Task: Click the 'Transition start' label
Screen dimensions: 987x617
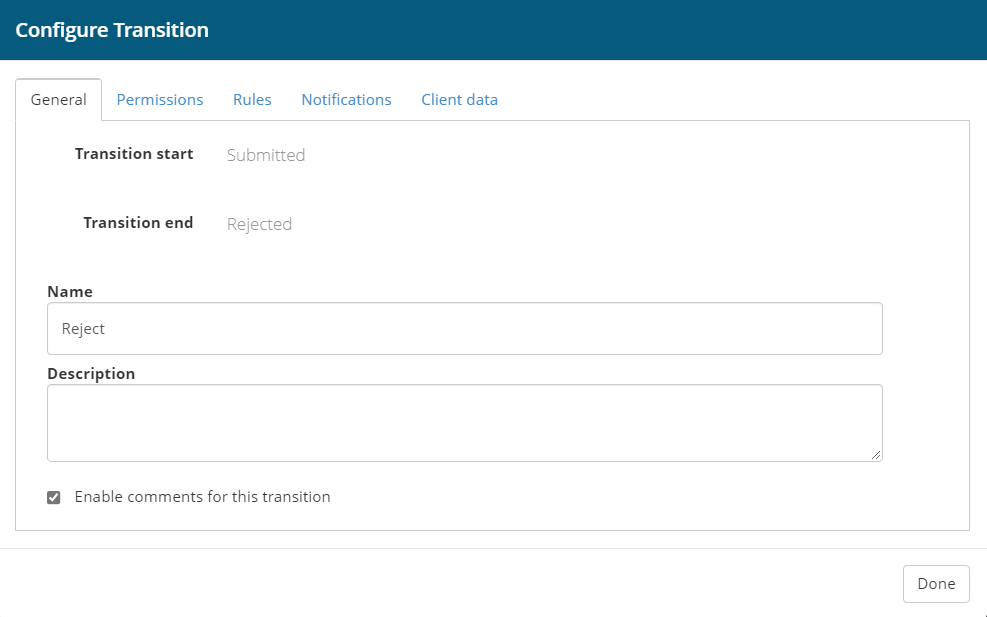Action: [x=134, y=154]
